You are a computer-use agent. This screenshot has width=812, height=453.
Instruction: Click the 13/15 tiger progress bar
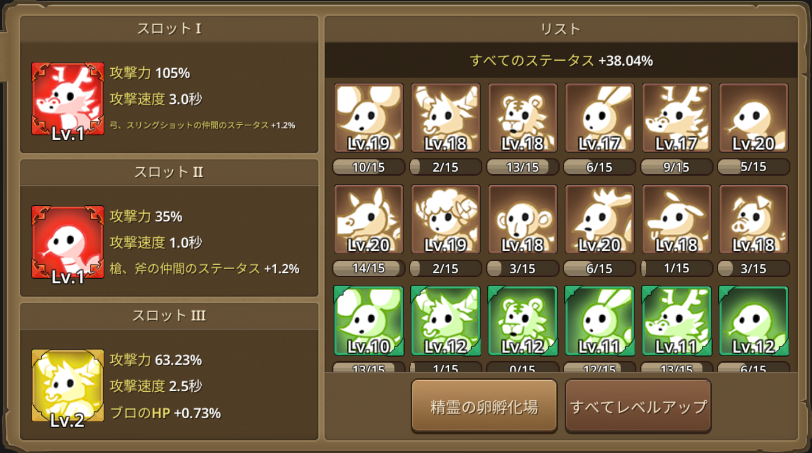click(523, 167)
